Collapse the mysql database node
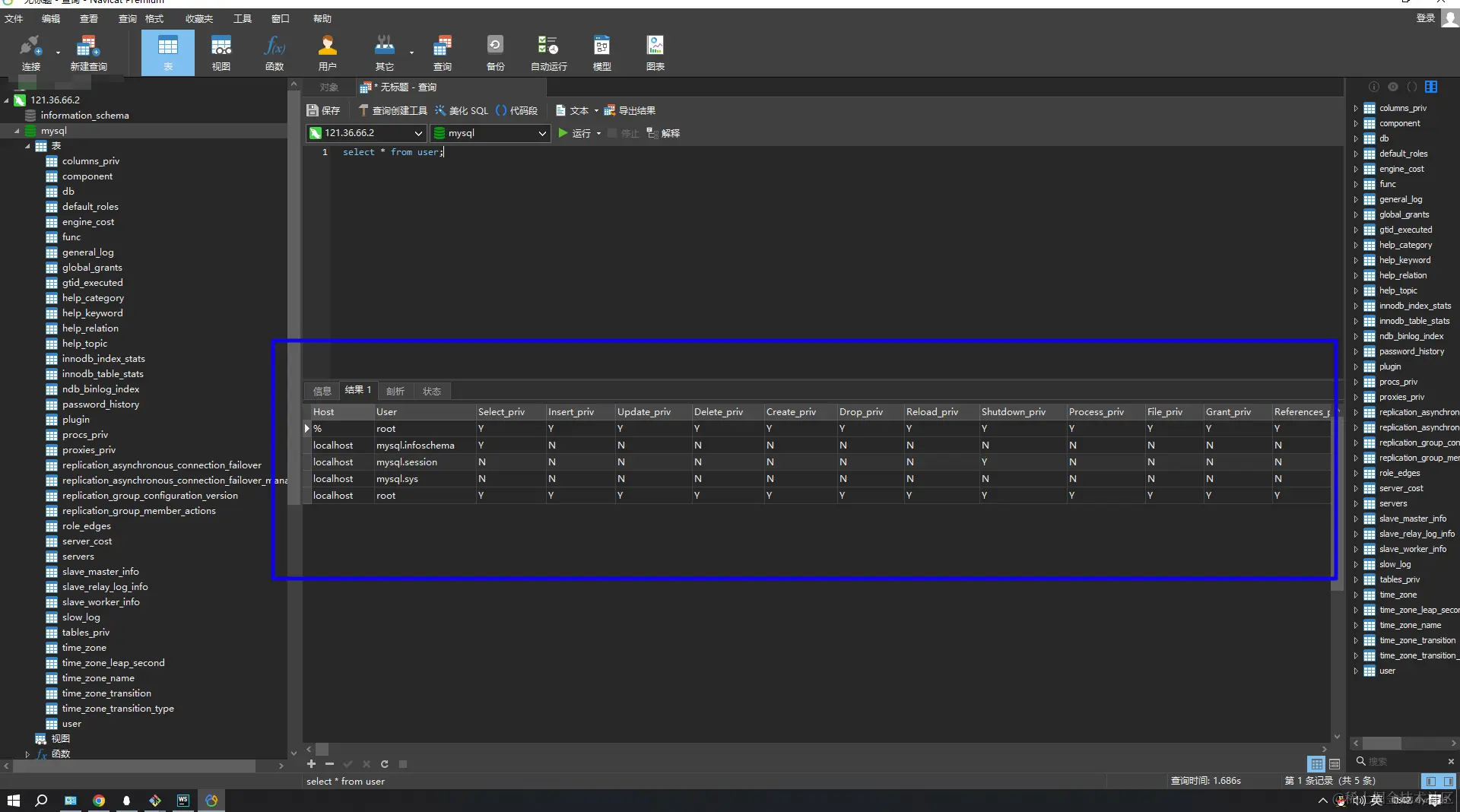The height and width of the screenshot is (812, 1460). (x=17, y=131)
